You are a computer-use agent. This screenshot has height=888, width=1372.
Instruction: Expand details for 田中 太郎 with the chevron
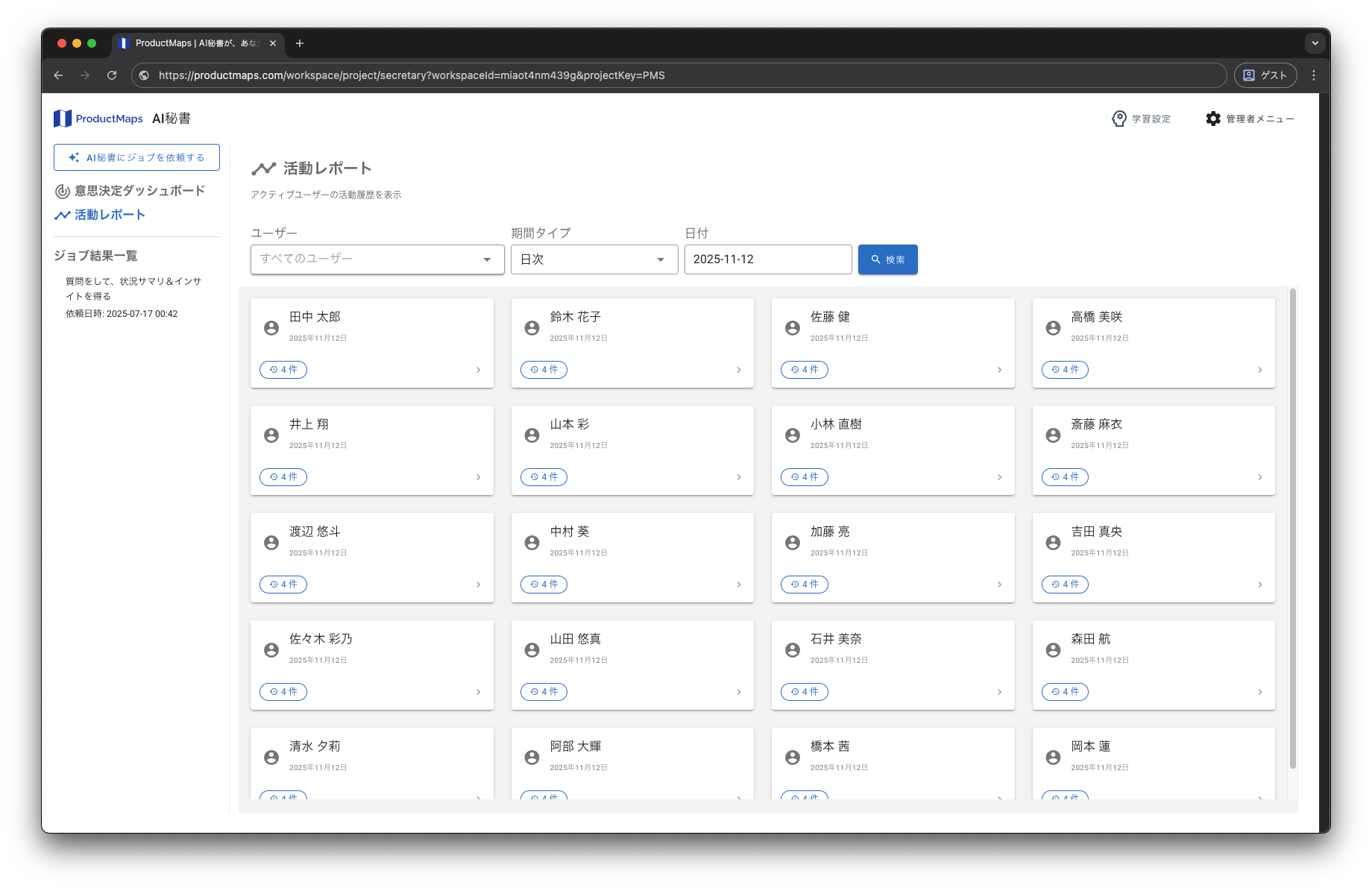(x=478, y=369)
